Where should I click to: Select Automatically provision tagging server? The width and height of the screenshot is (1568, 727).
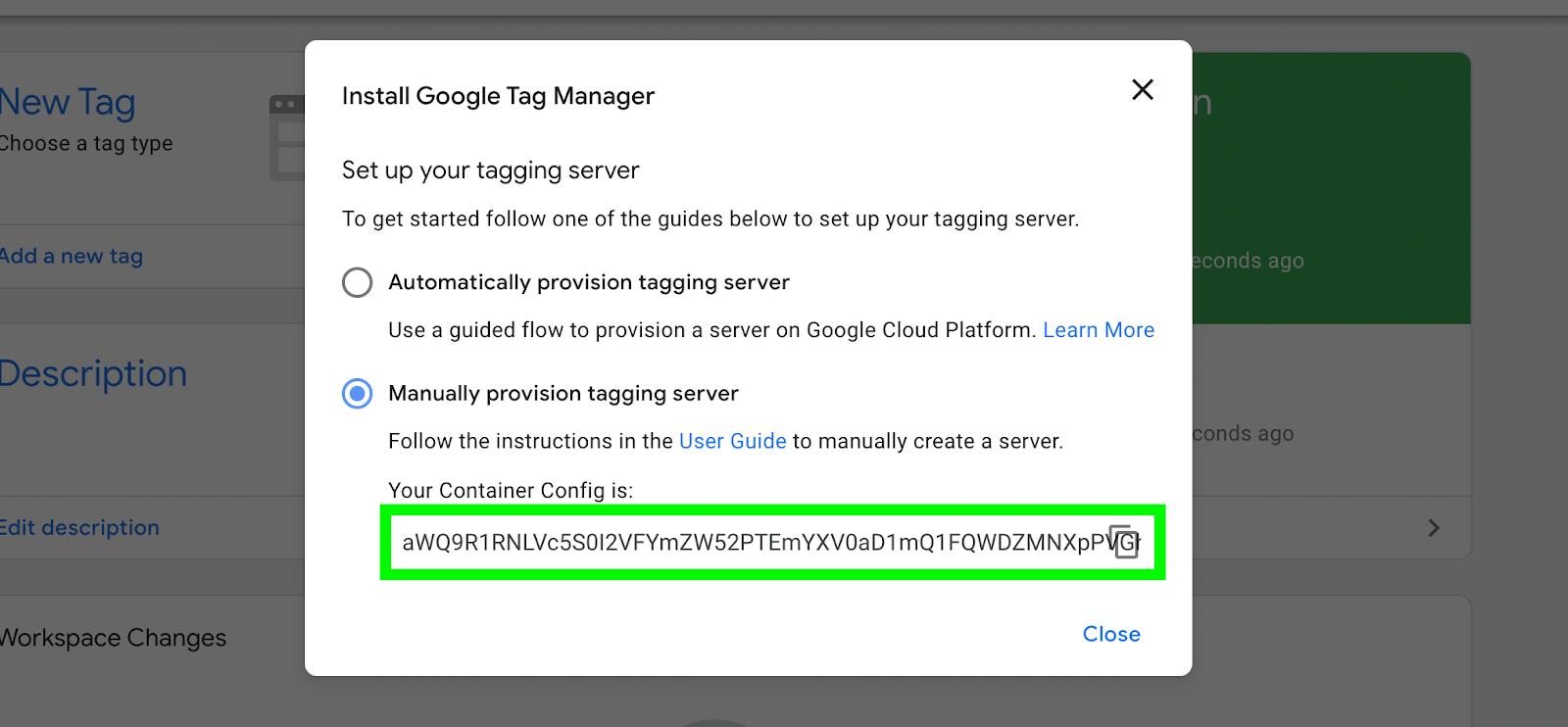[357, 283]
